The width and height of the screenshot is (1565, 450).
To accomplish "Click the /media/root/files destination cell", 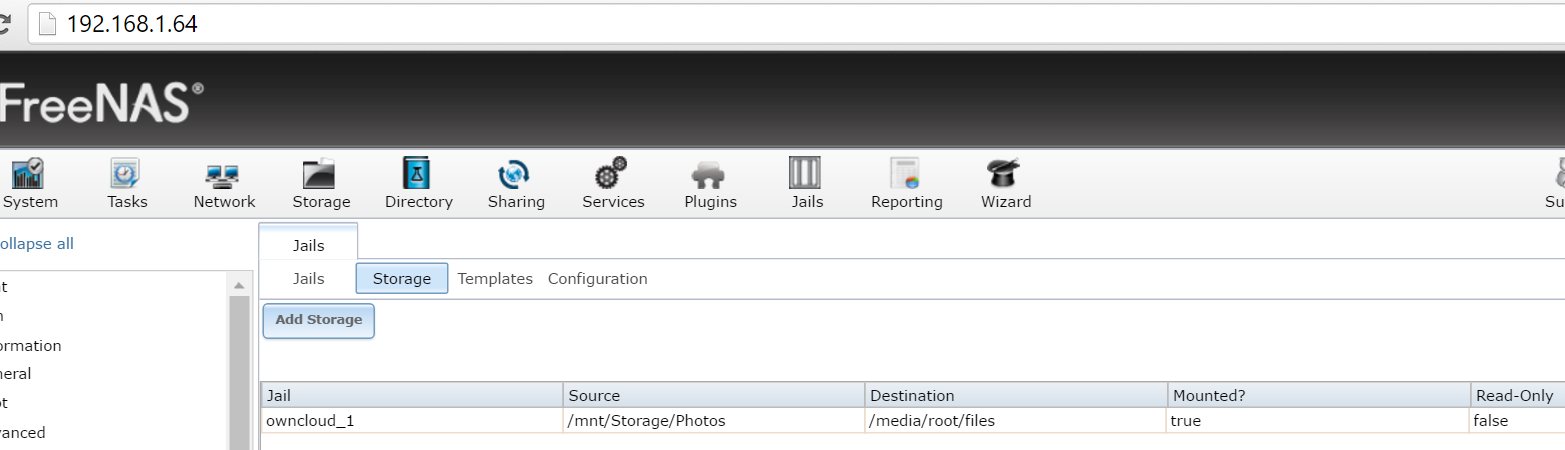I will (1016, 421).
